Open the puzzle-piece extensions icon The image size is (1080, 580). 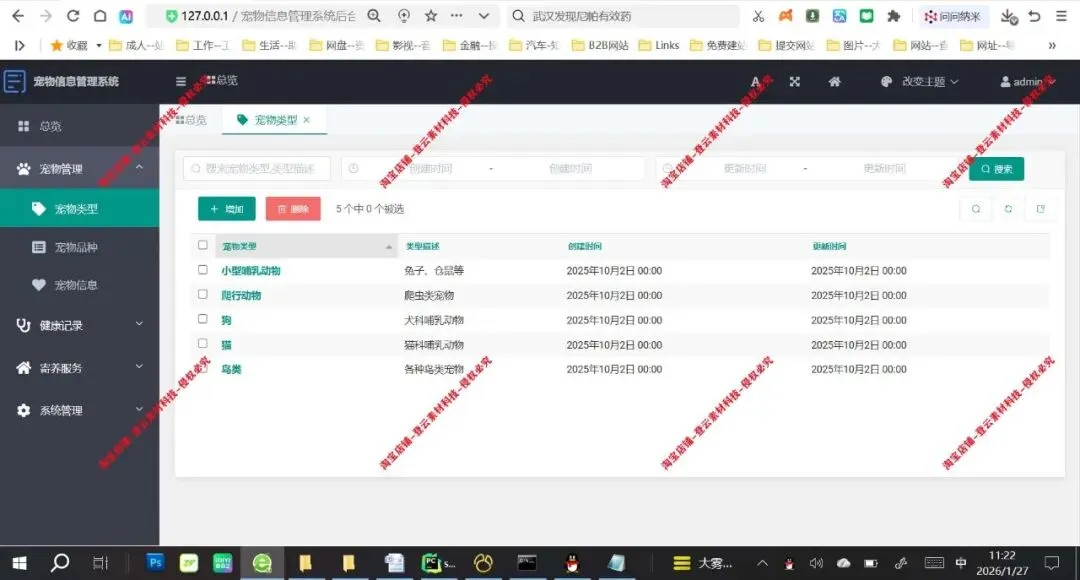[x=893, y=16]
